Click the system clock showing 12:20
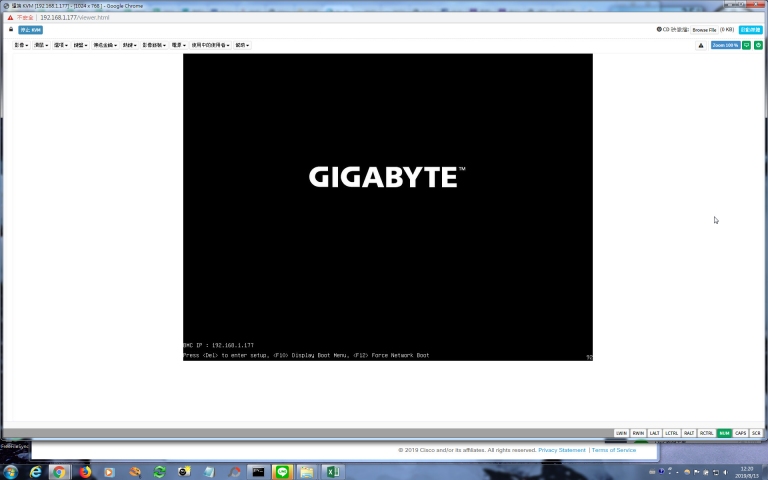Viewport: 768px width, 480px height. click(x=746, y=472)
